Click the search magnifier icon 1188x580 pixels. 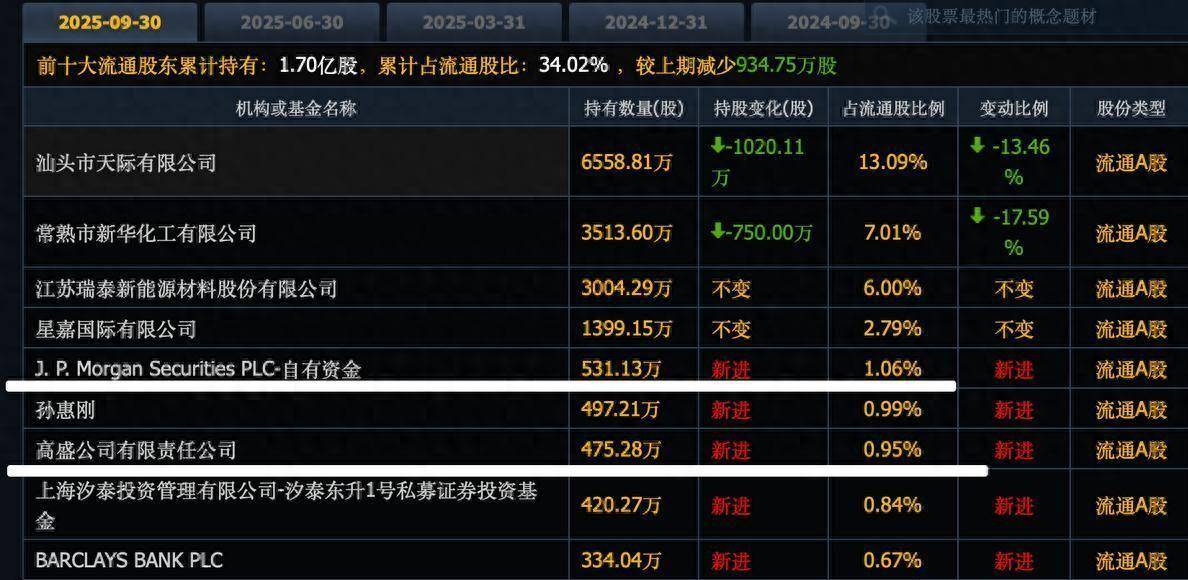point(882,14)
